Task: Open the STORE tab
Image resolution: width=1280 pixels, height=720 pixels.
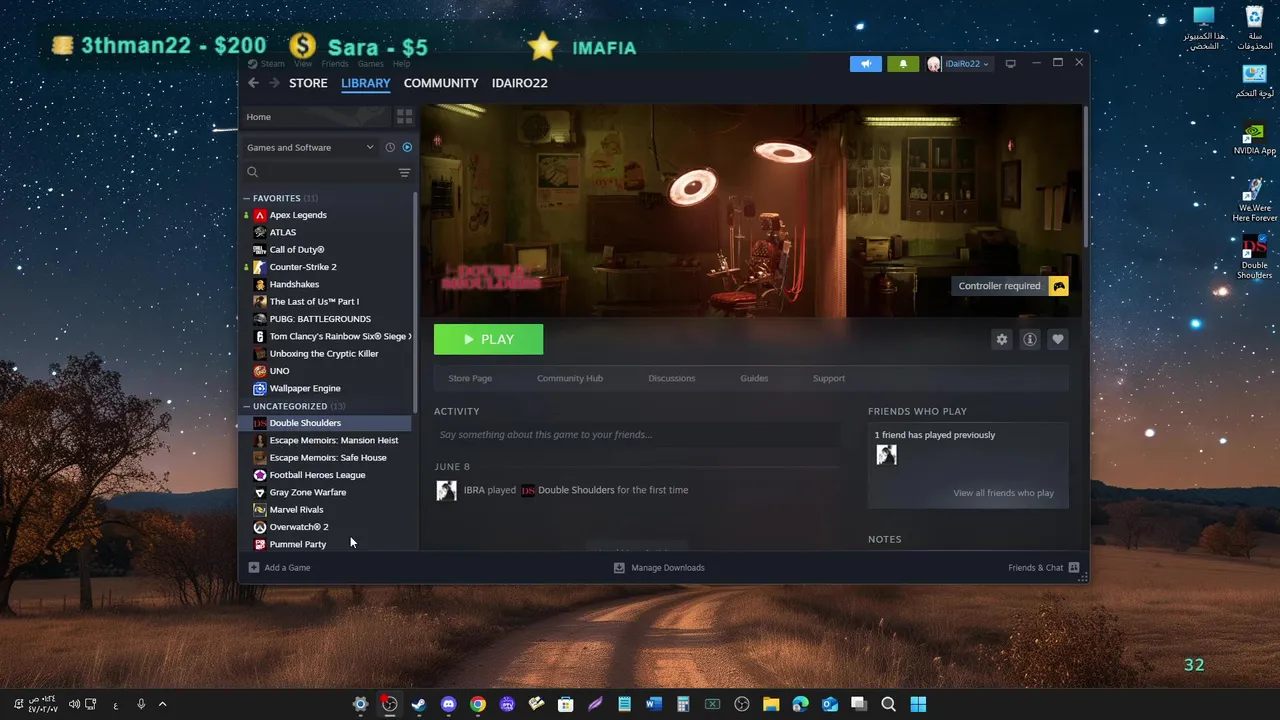Action: coord(308,83)
